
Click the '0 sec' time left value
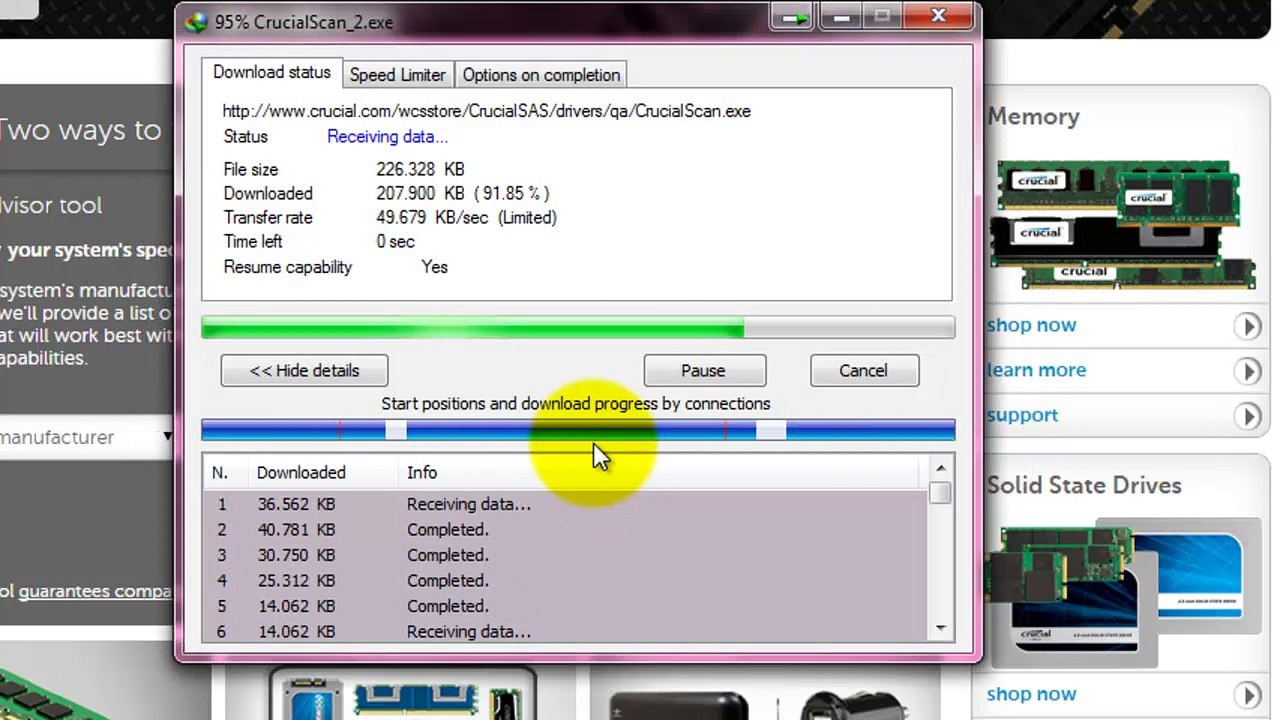click(395, 242)
